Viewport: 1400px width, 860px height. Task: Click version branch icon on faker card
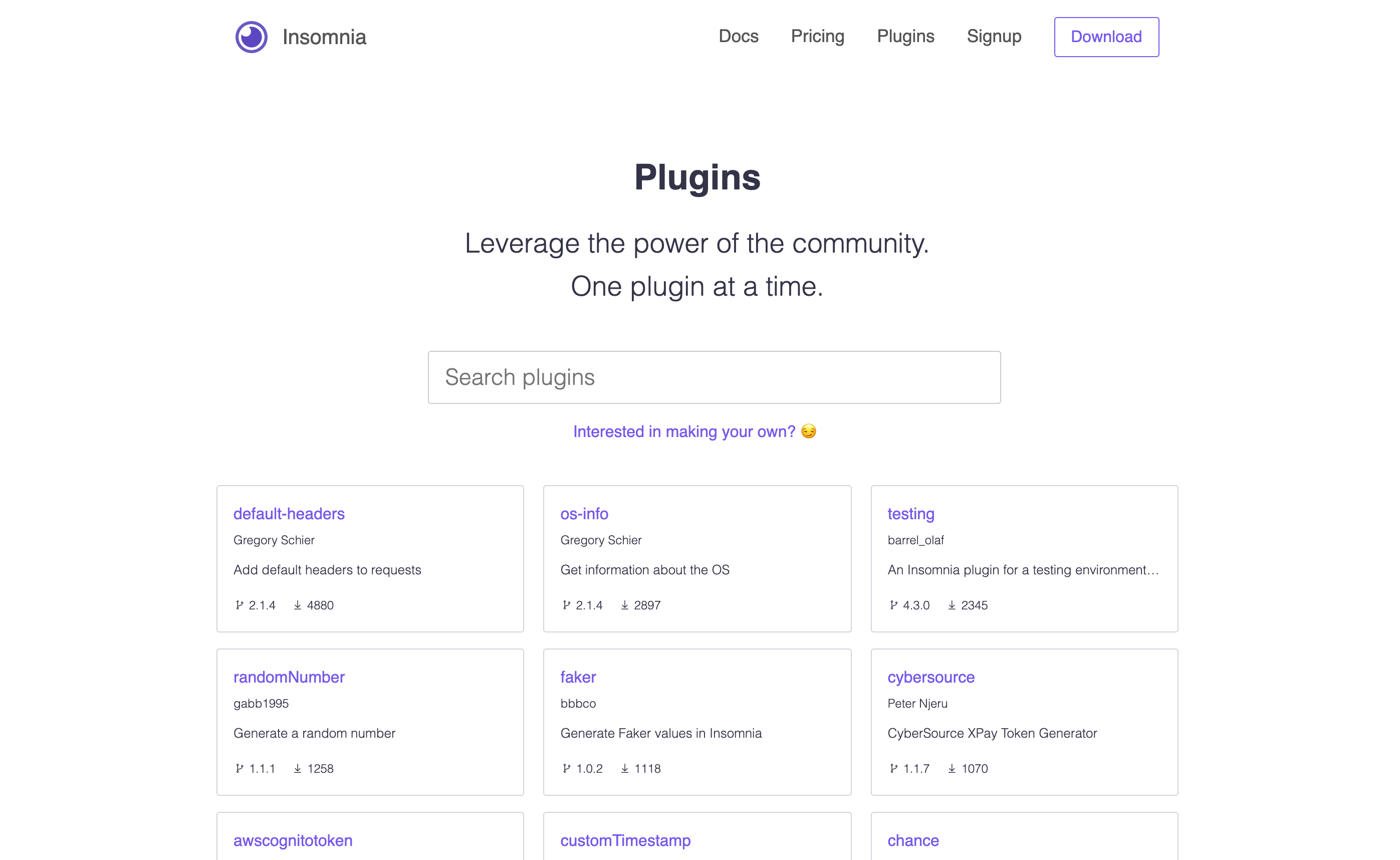566,768
